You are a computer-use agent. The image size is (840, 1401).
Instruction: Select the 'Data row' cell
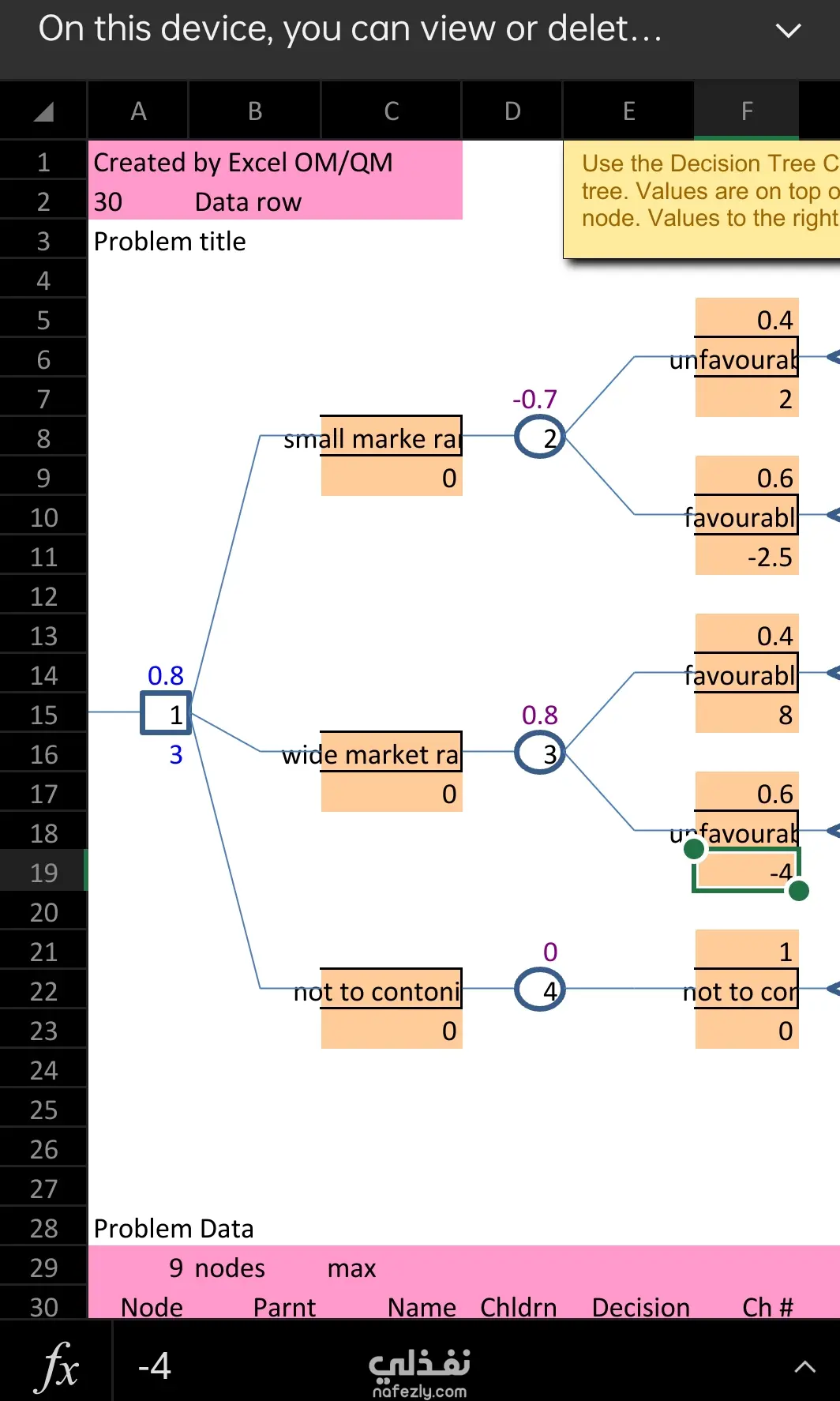click(x=248, y=201)
